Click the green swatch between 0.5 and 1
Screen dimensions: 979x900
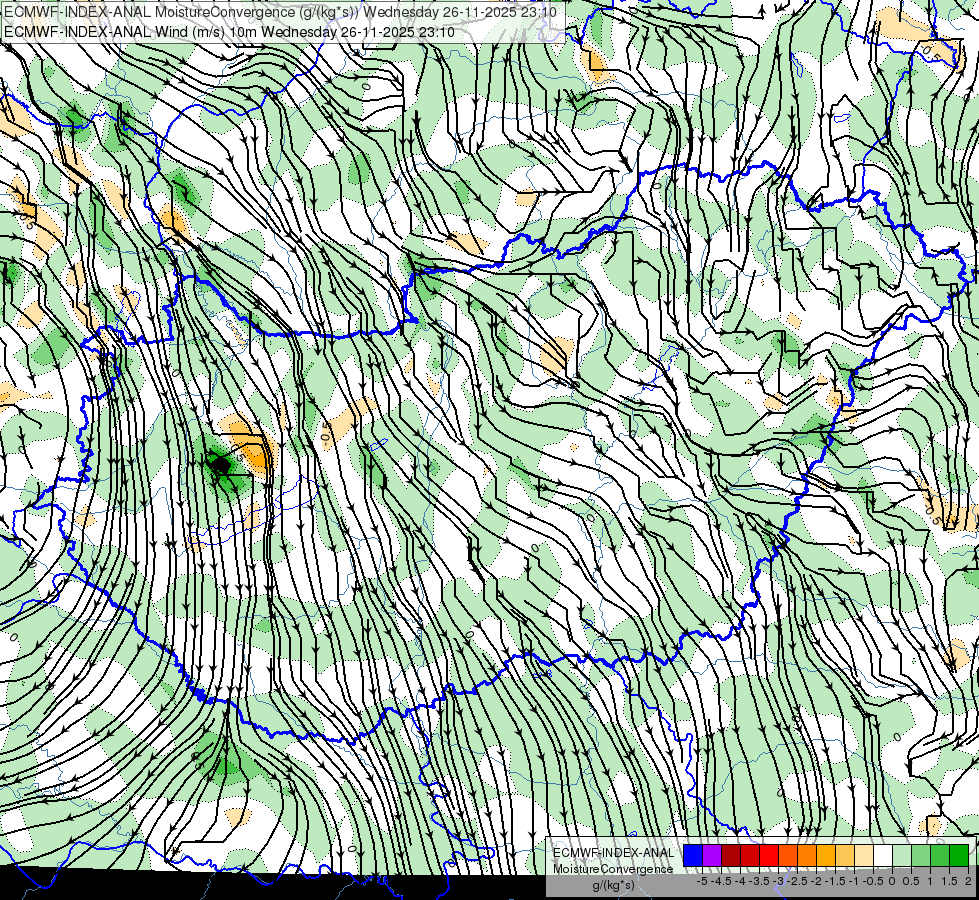pos(921,856)
